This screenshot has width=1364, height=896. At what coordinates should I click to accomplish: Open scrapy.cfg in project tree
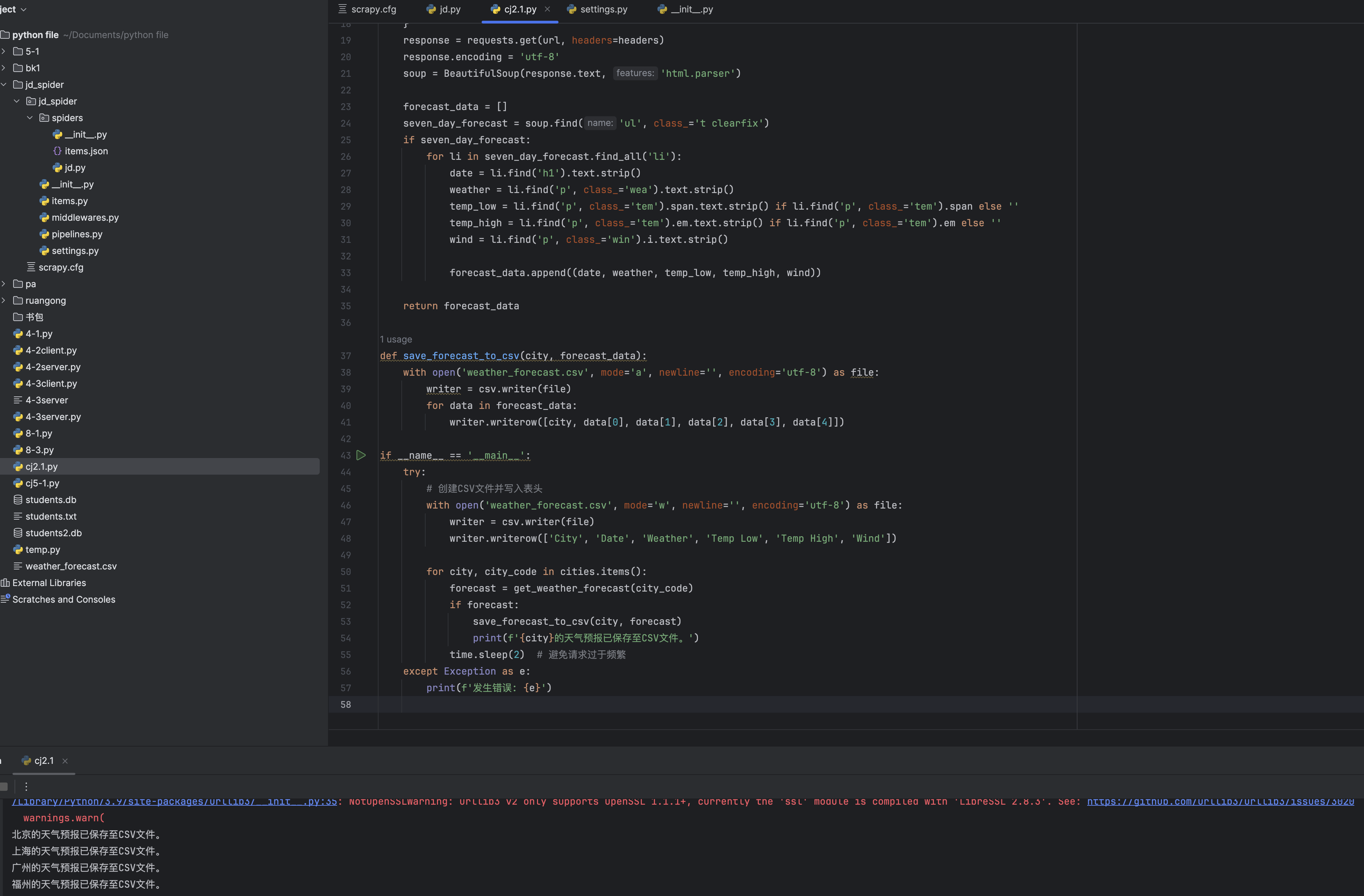pyautogui.click(x=55, y=267)
